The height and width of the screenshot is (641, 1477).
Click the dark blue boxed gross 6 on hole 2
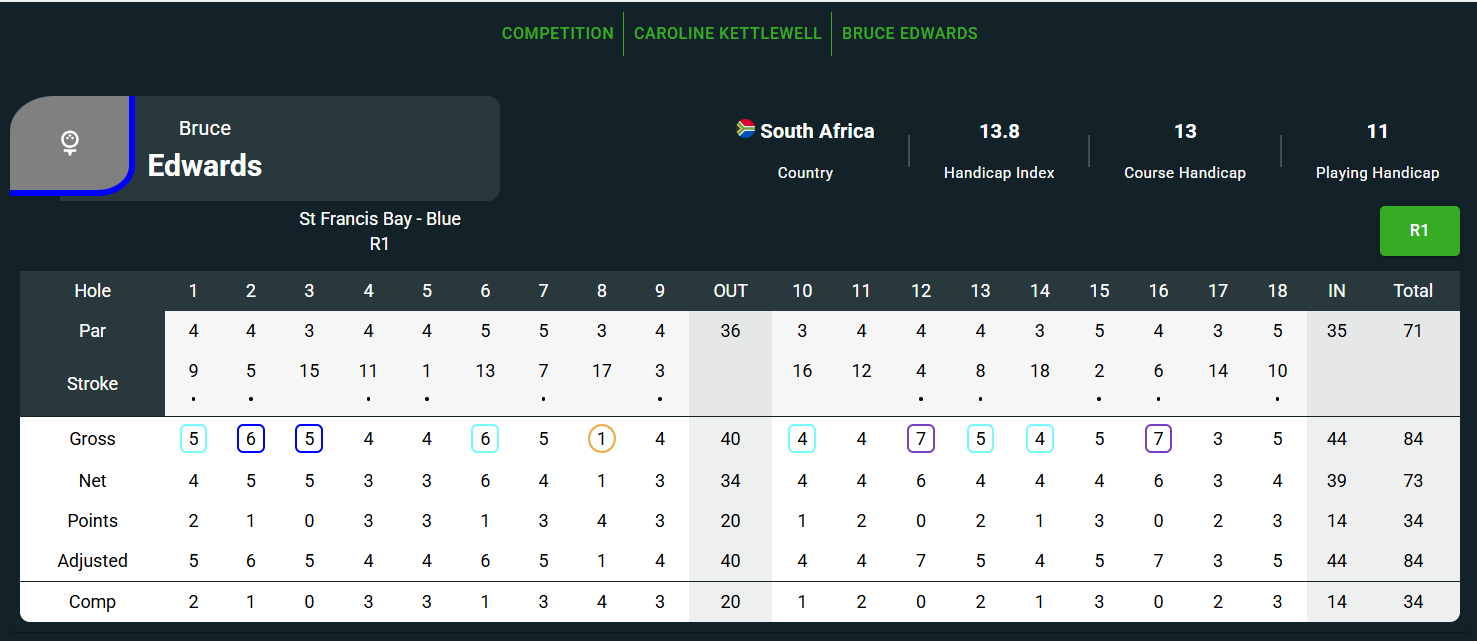coord(251,439)
